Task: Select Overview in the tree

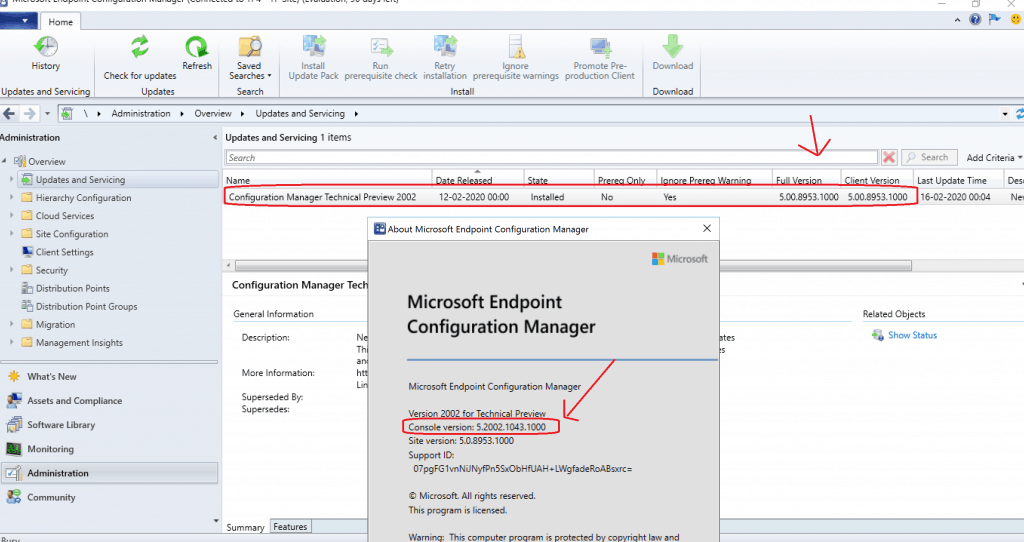Action: pos(46,161)
